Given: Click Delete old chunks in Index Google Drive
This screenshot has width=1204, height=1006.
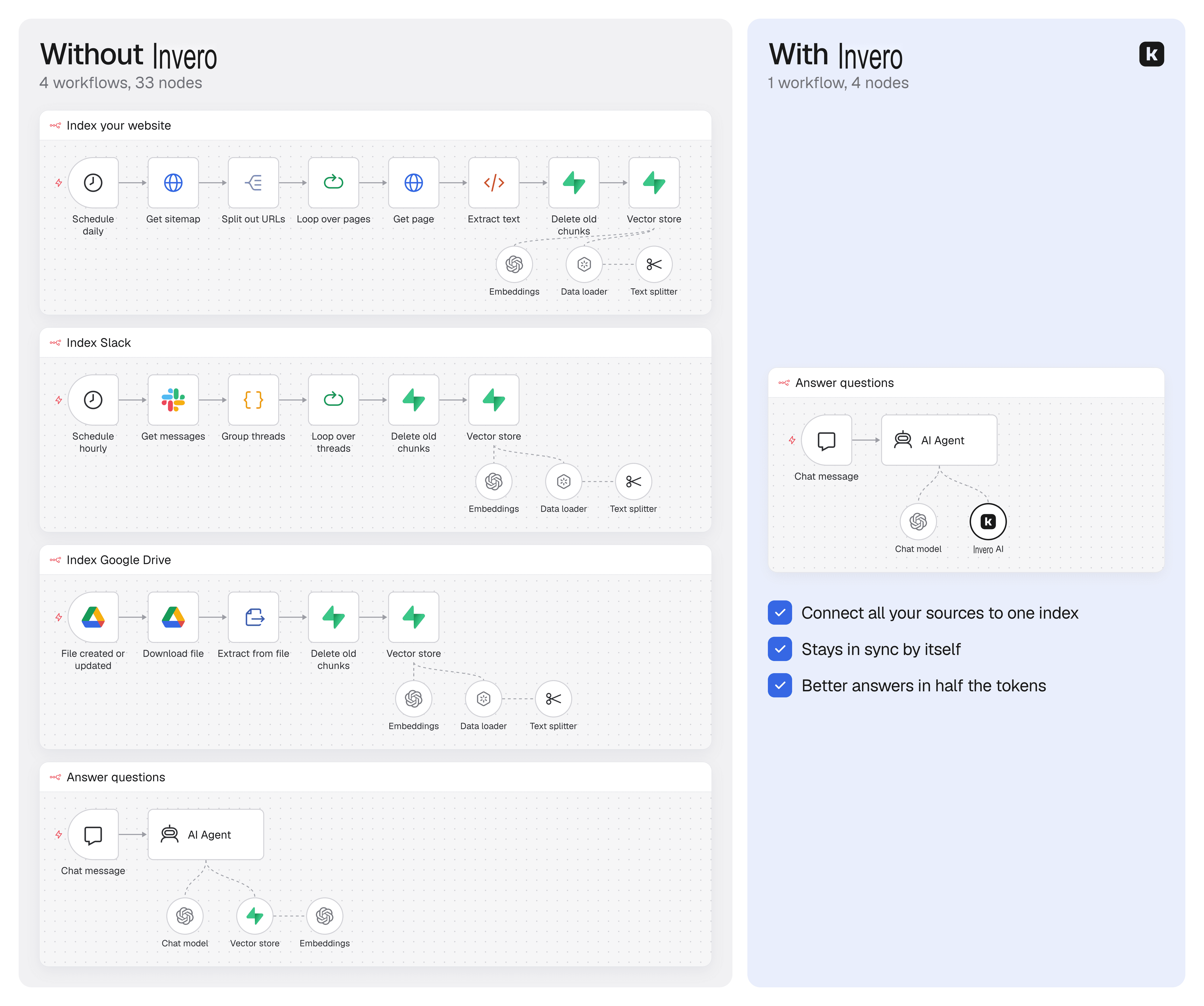Looking at the screenshot, I should 333,617.
